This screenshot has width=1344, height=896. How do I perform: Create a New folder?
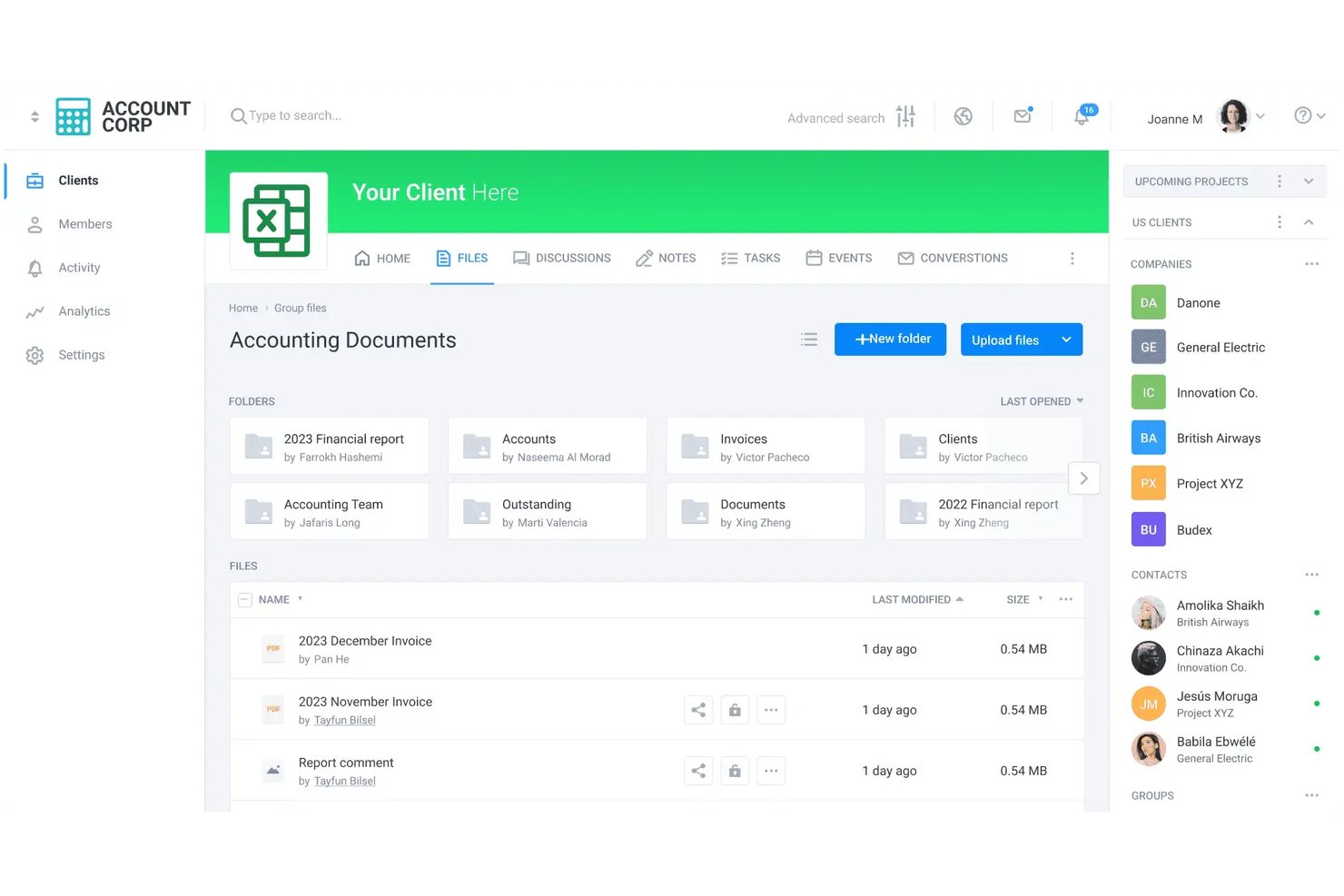(x=891, y=340)
